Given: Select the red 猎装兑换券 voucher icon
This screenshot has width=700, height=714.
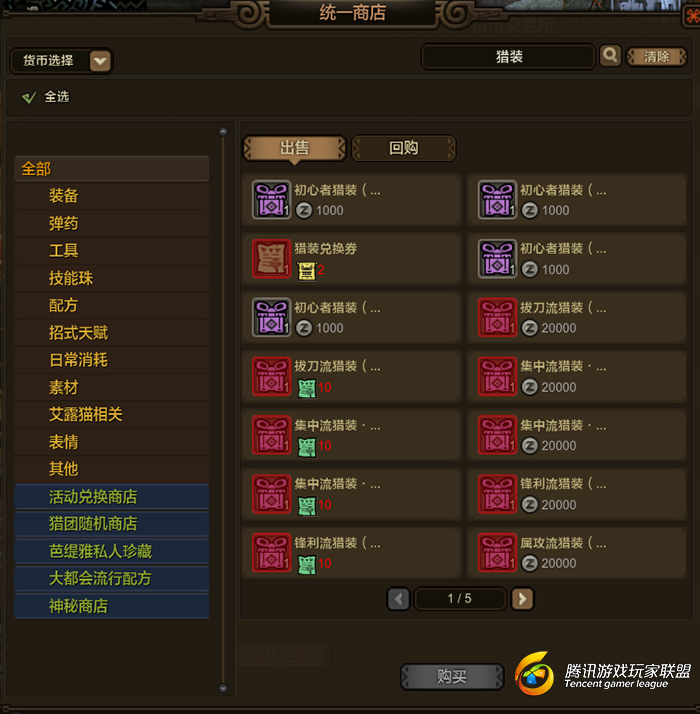Looking at the screenshot, I should 271,259.
